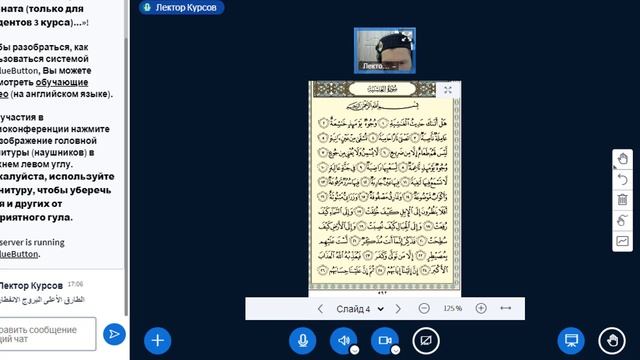Reset zoom via the 125 % label

point(453,309)
